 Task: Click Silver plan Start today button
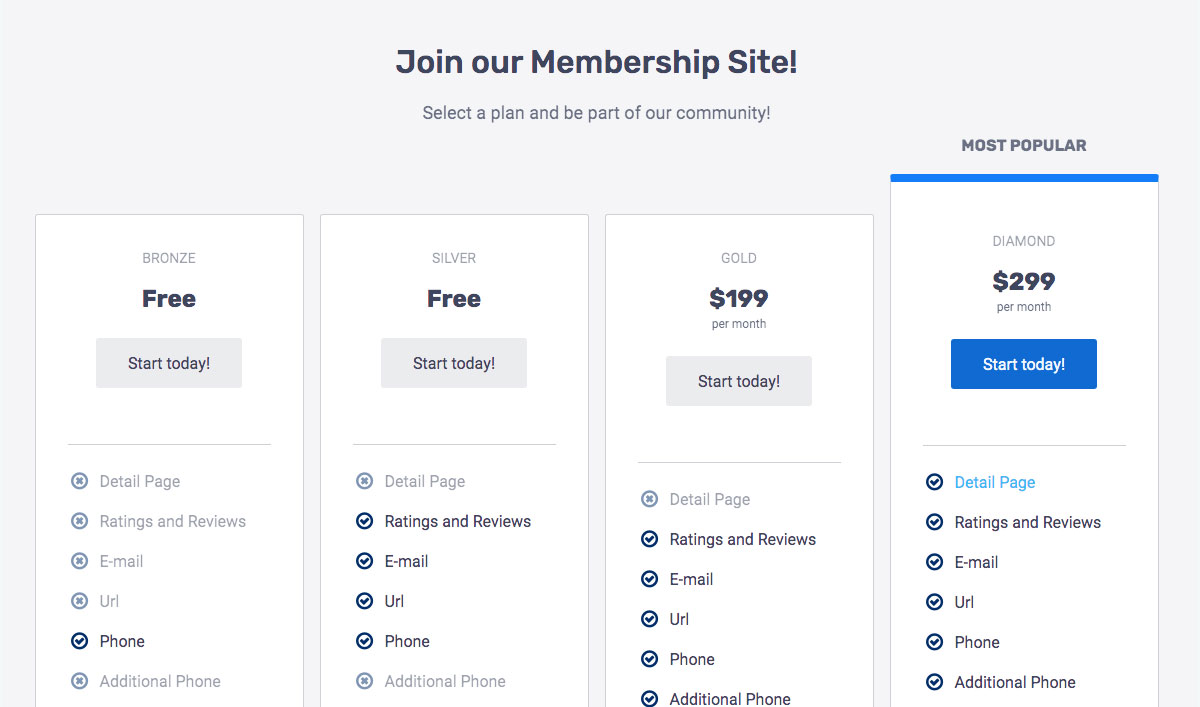454,363
